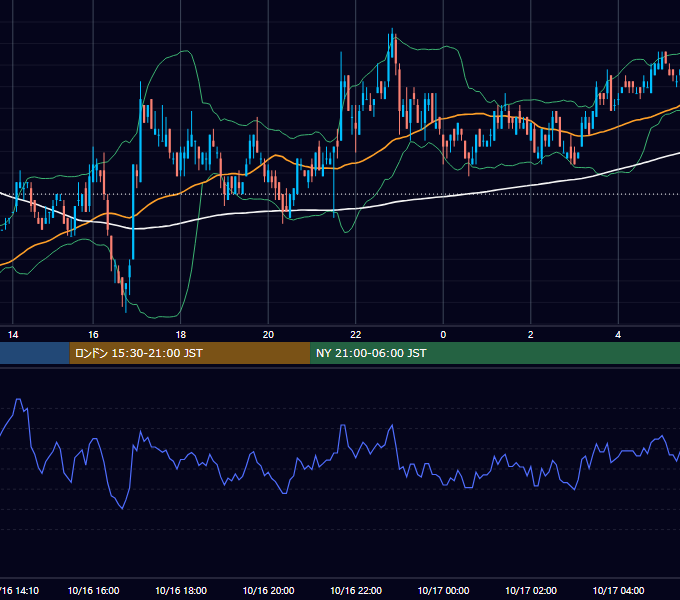The width and height of the screenshot is (680, 600).
Task: Click the blue session band before London
Action: [x=35, y=353]
